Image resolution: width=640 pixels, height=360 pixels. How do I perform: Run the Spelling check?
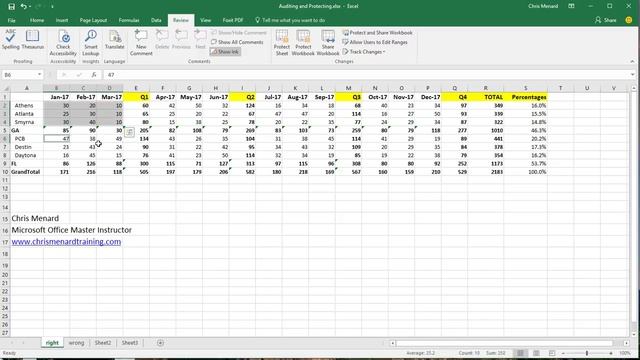11,40
